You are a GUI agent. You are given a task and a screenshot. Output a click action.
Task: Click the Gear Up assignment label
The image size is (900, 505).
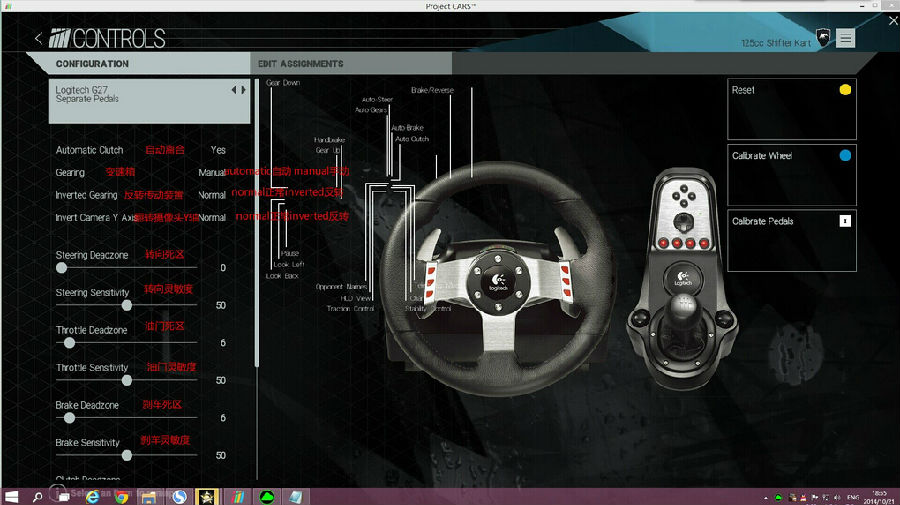point(328,150)
